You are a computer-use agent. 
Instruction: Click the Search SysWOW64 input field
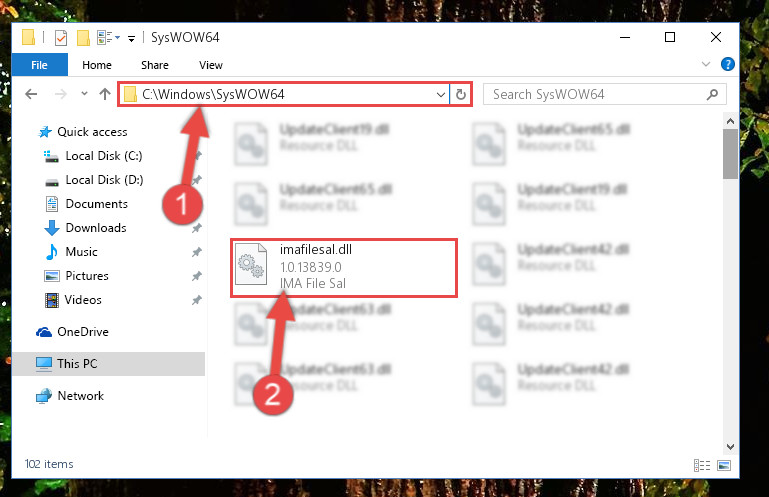tap(598, 94)
